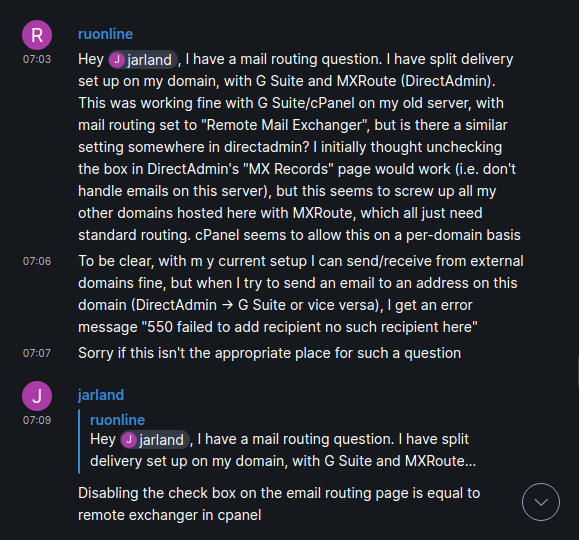Click the "Sorry if this isn't the appropriate" message
The width and height of the screenshot is (579, 540).
pyautogui.click(x=270, y=353)
